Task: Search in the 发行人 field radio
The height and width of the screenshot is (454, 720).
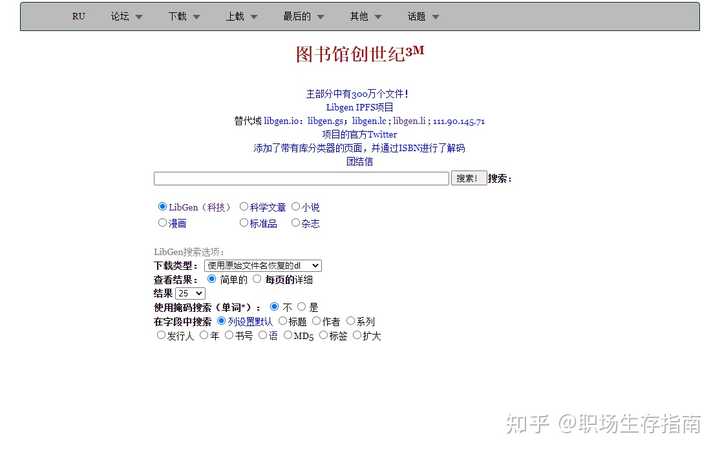Action: click(161, 335)
